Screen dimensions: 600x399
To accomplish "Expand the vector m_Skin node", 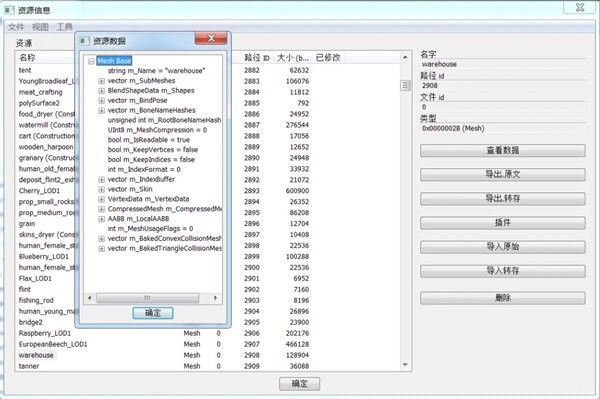I will tap(101, 189).
